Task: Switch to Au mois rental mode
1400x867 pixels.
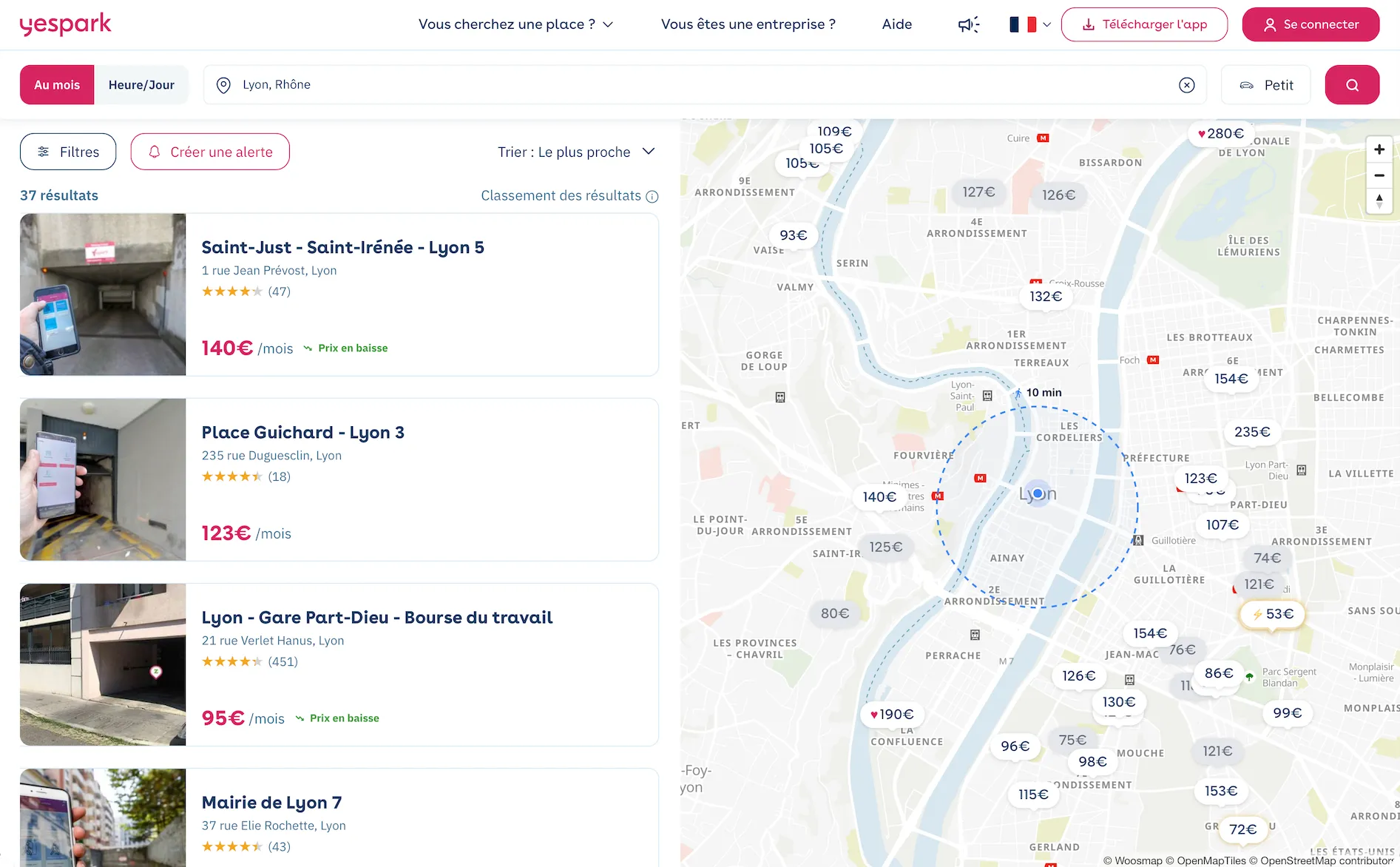Action: (x=57, y=85)
